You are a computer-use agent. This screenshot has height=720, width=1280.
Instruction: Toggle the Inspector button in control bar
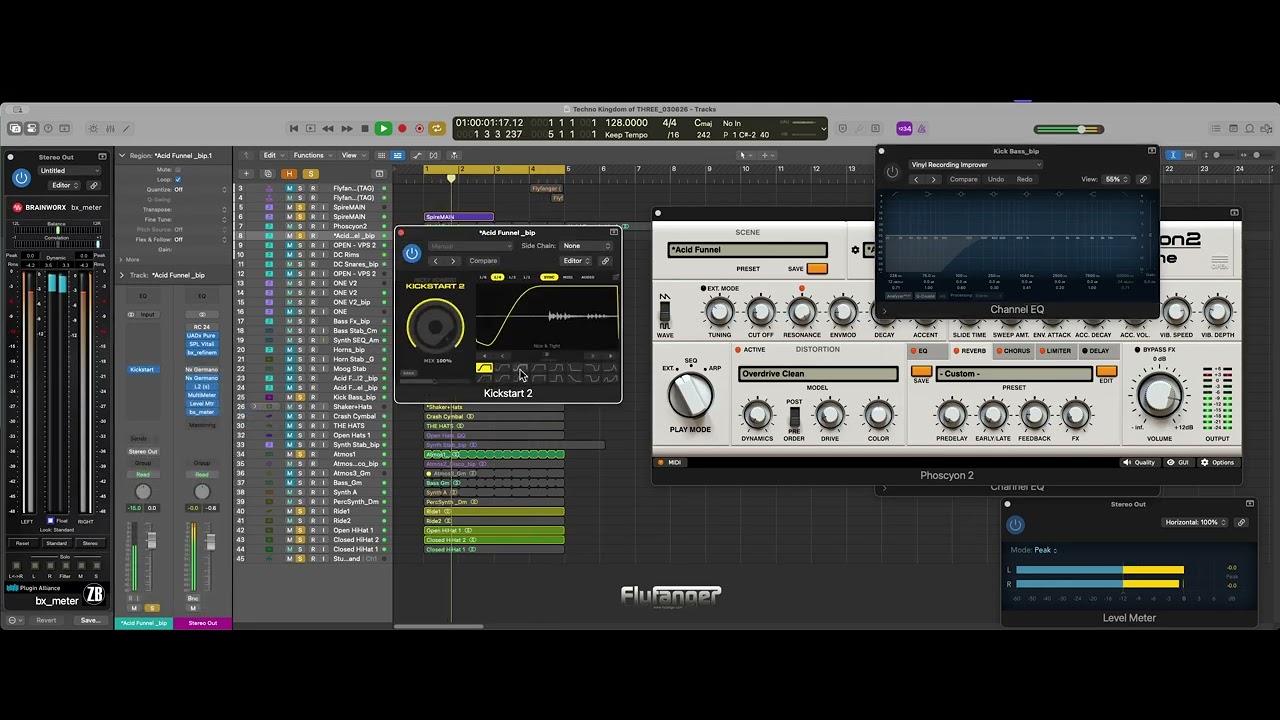pyautogui.click(x=31, y=128)
